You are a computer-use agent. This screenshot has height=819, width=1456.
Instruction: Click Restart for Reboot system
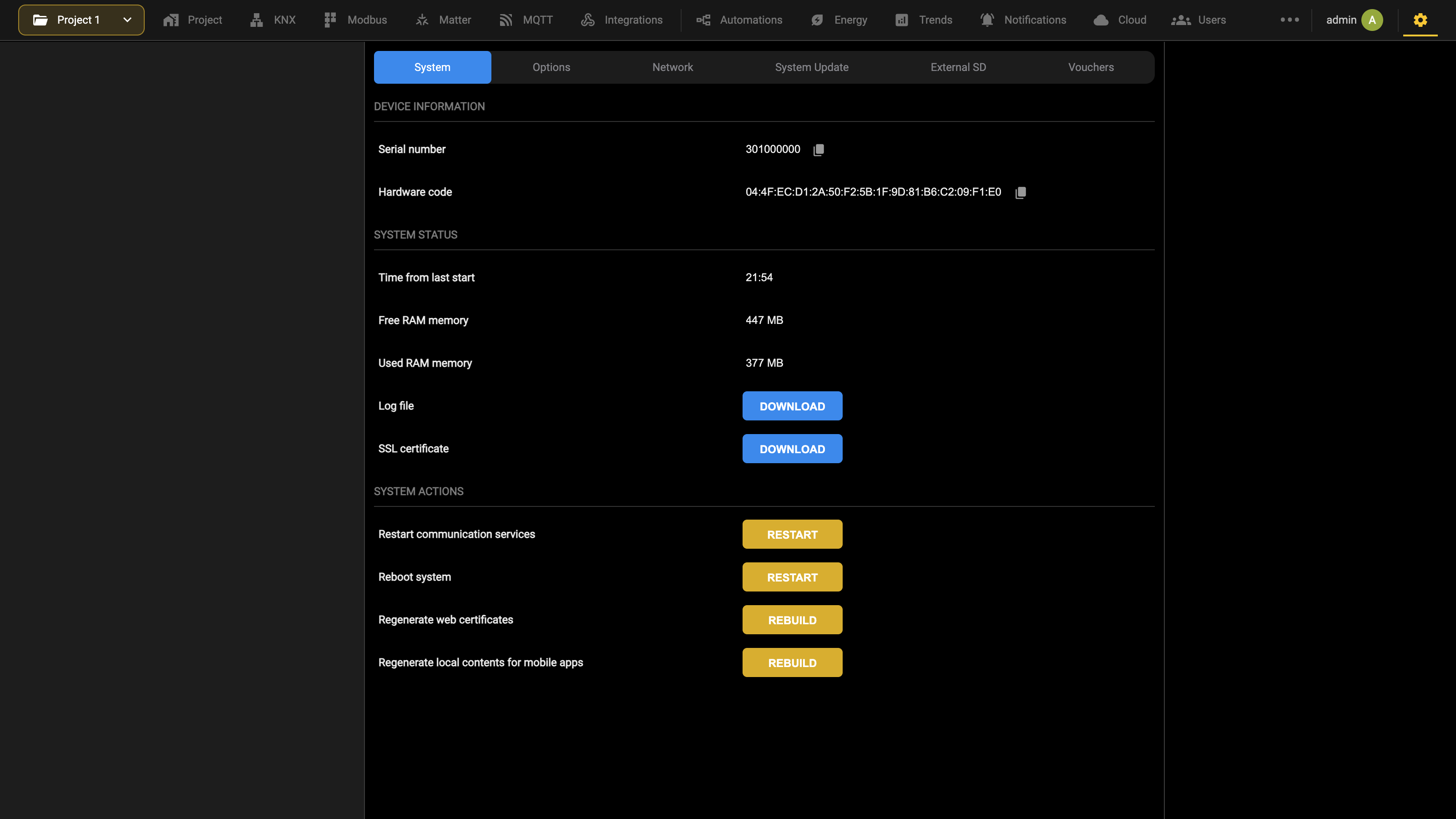click(x=793, y=577)
